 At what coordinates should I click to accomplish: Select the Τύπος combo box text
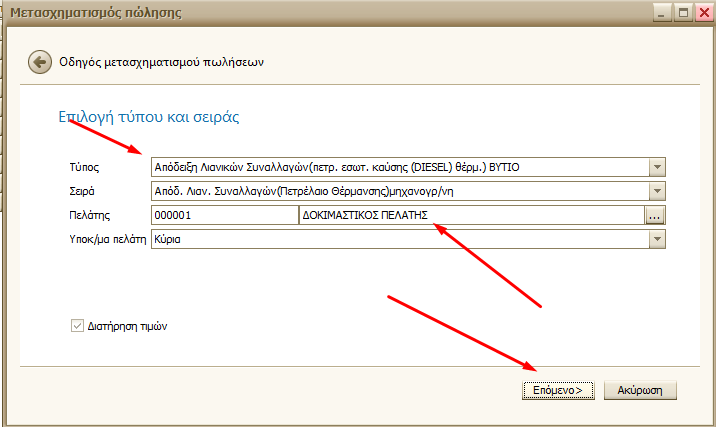coord(398,167)
